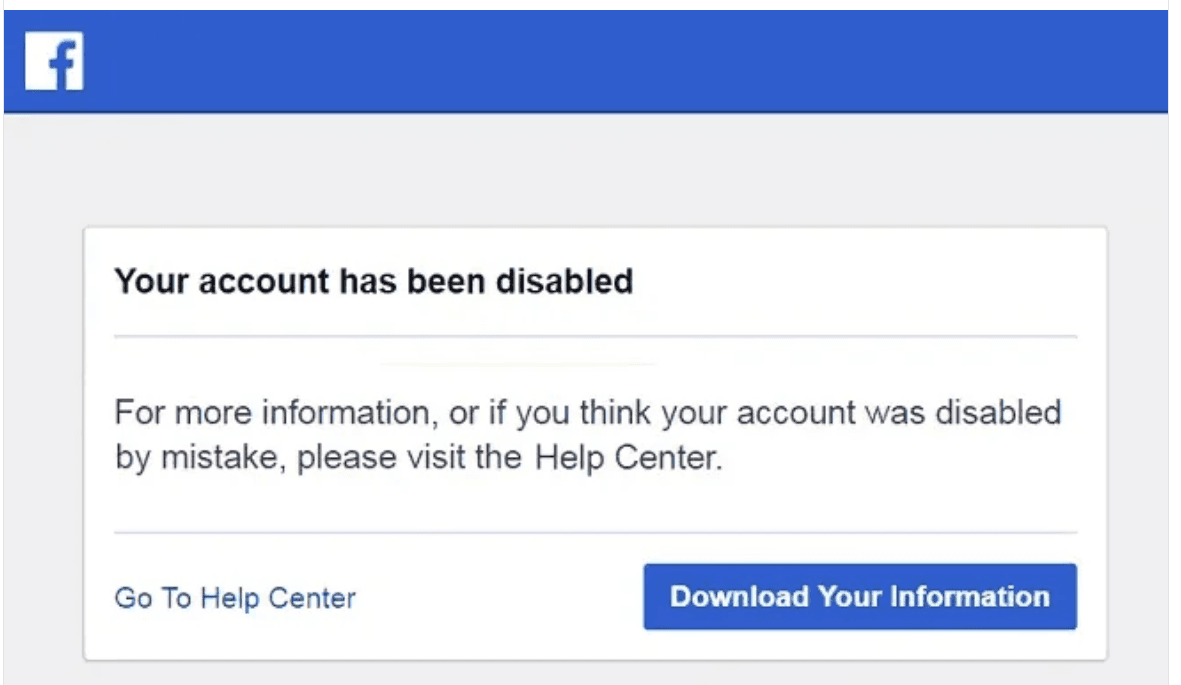Open the Go To Help Center link
This screenshot has width=1181, height=685.
(x=235, y=598)
